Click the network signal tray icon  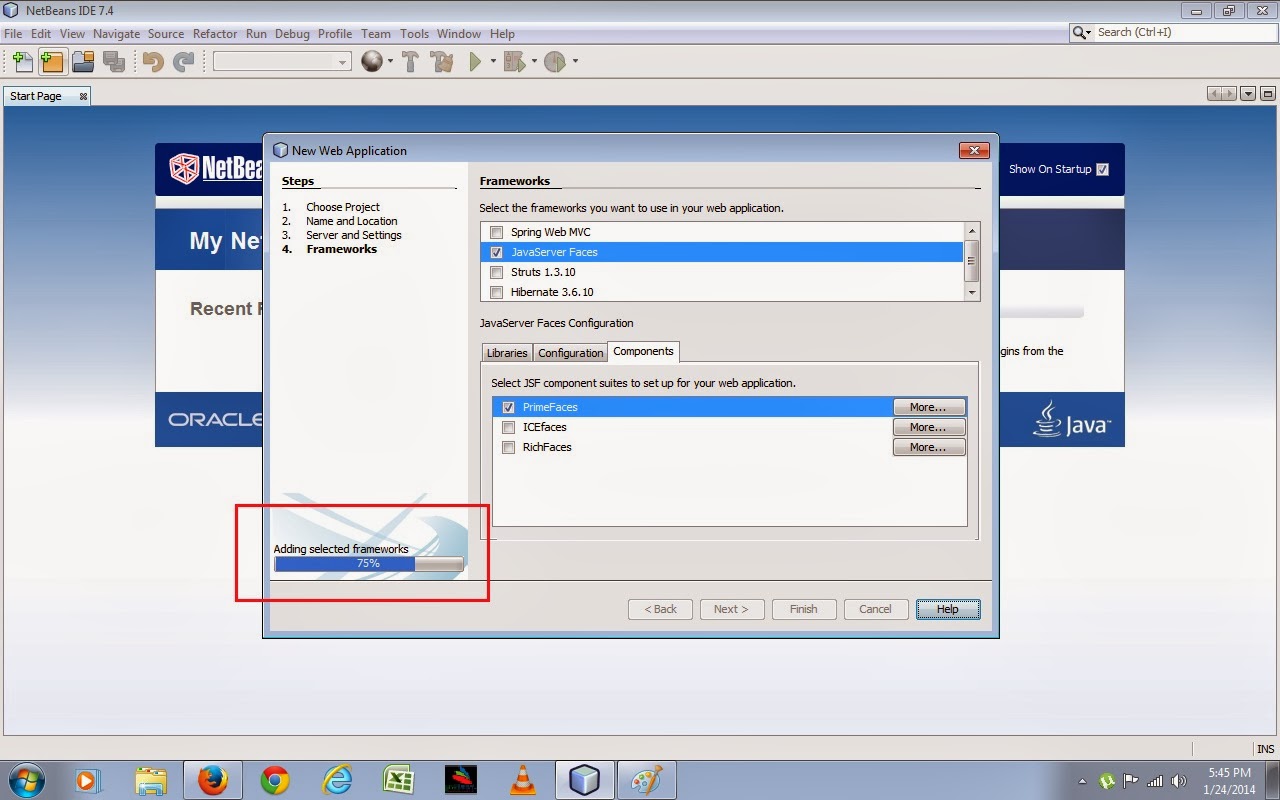click(x=1155, y=781)
